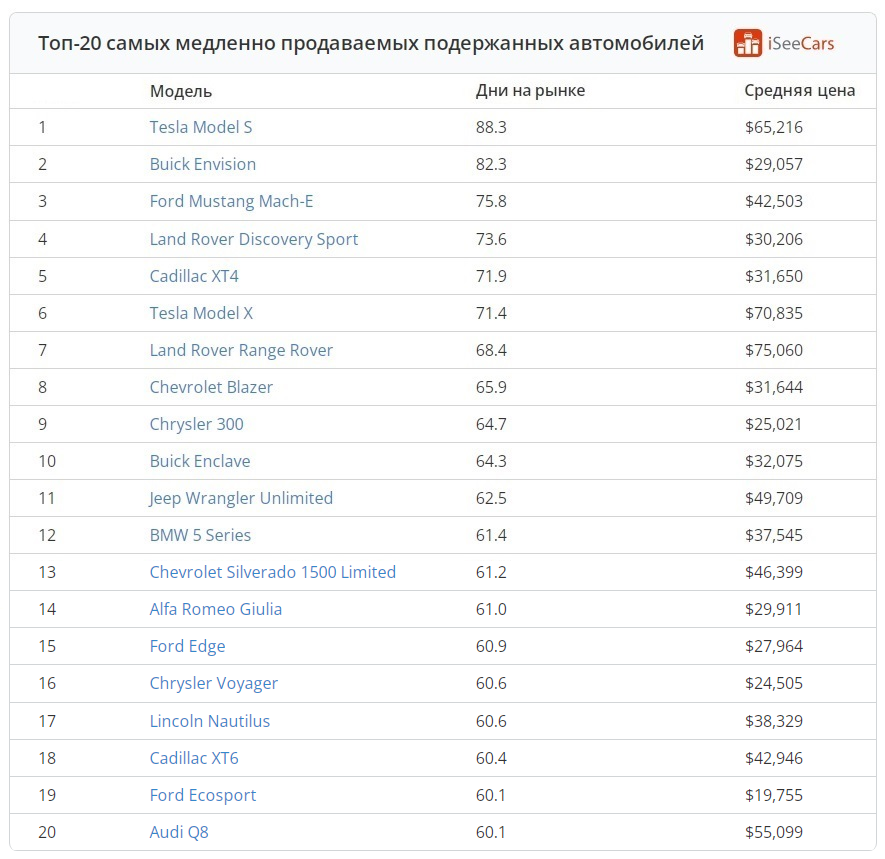Select the 82.3 days value
Image resolution: width=885 pixels, height=859 pixels.
tap(491, 164)
